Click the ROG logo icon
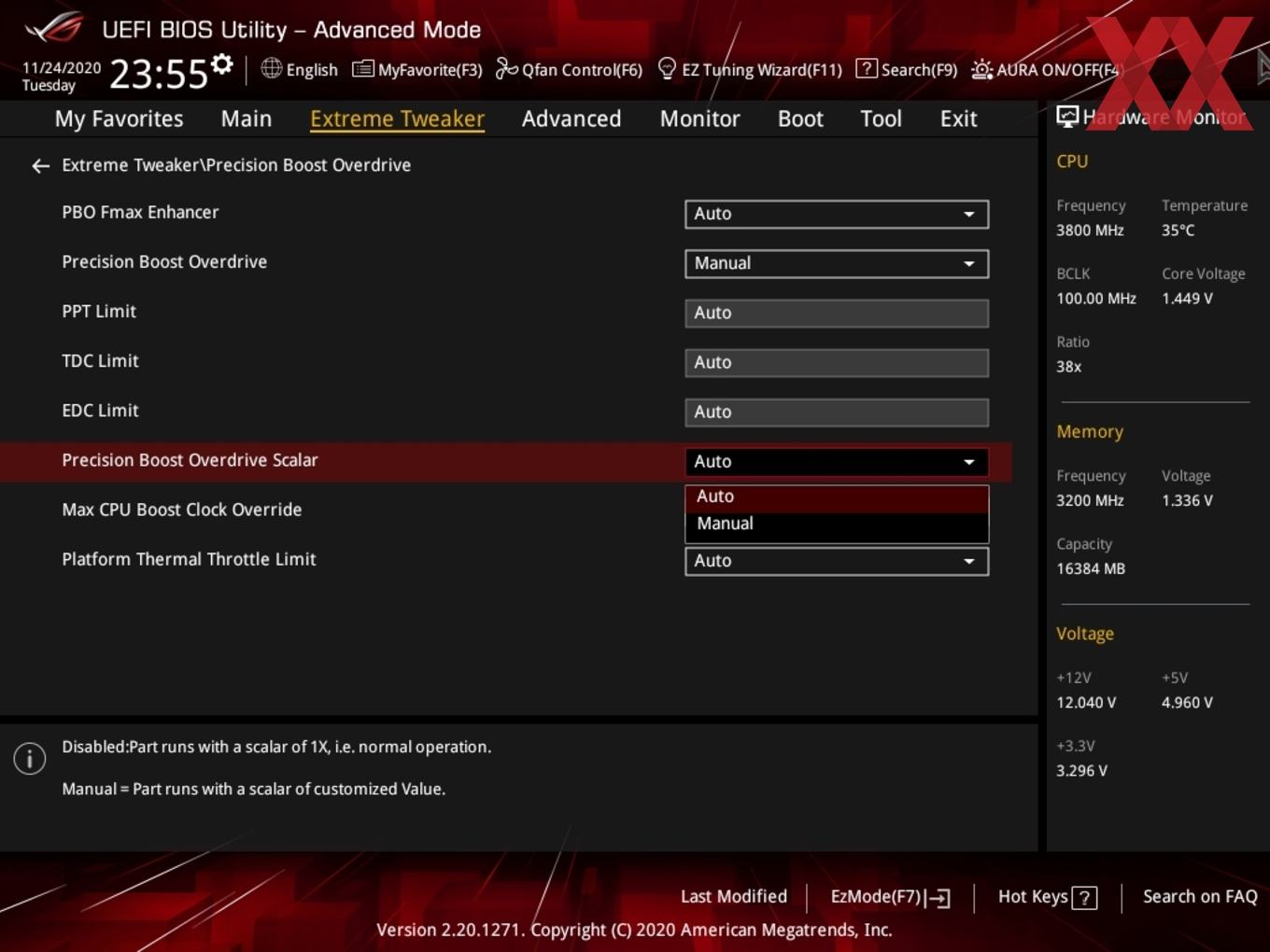1270x952 pixels. click(54, 28)
